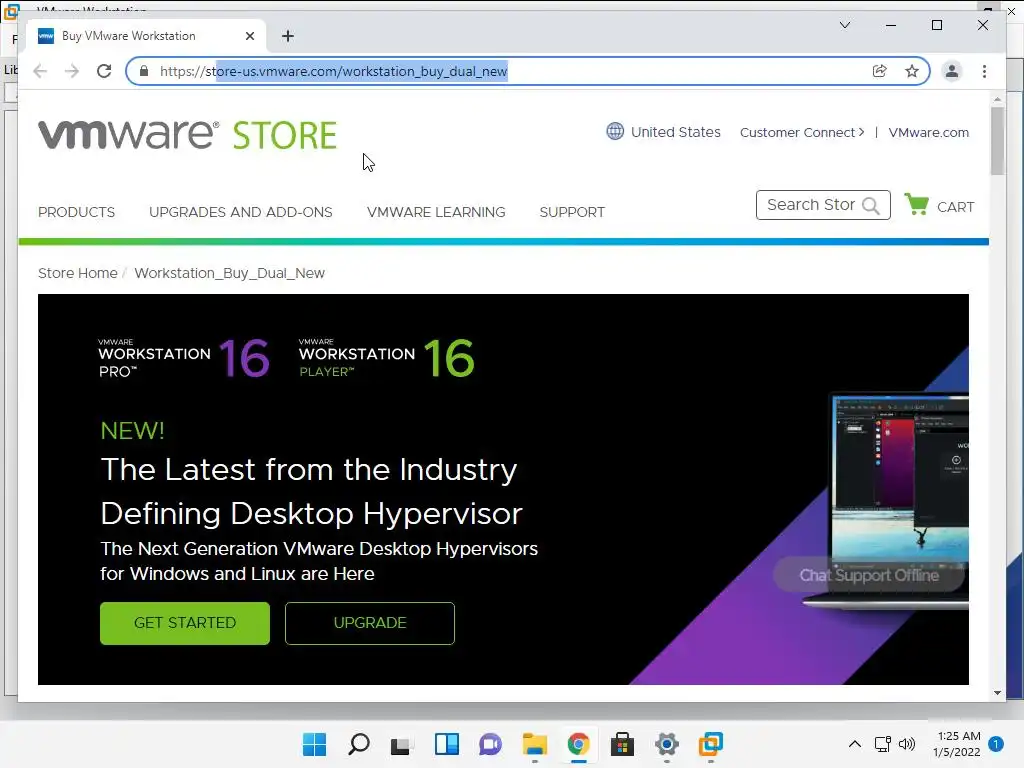Screen dimensions: 1024x768
Task: Open Microsoft Store from the taskbar
Action: 622,744
